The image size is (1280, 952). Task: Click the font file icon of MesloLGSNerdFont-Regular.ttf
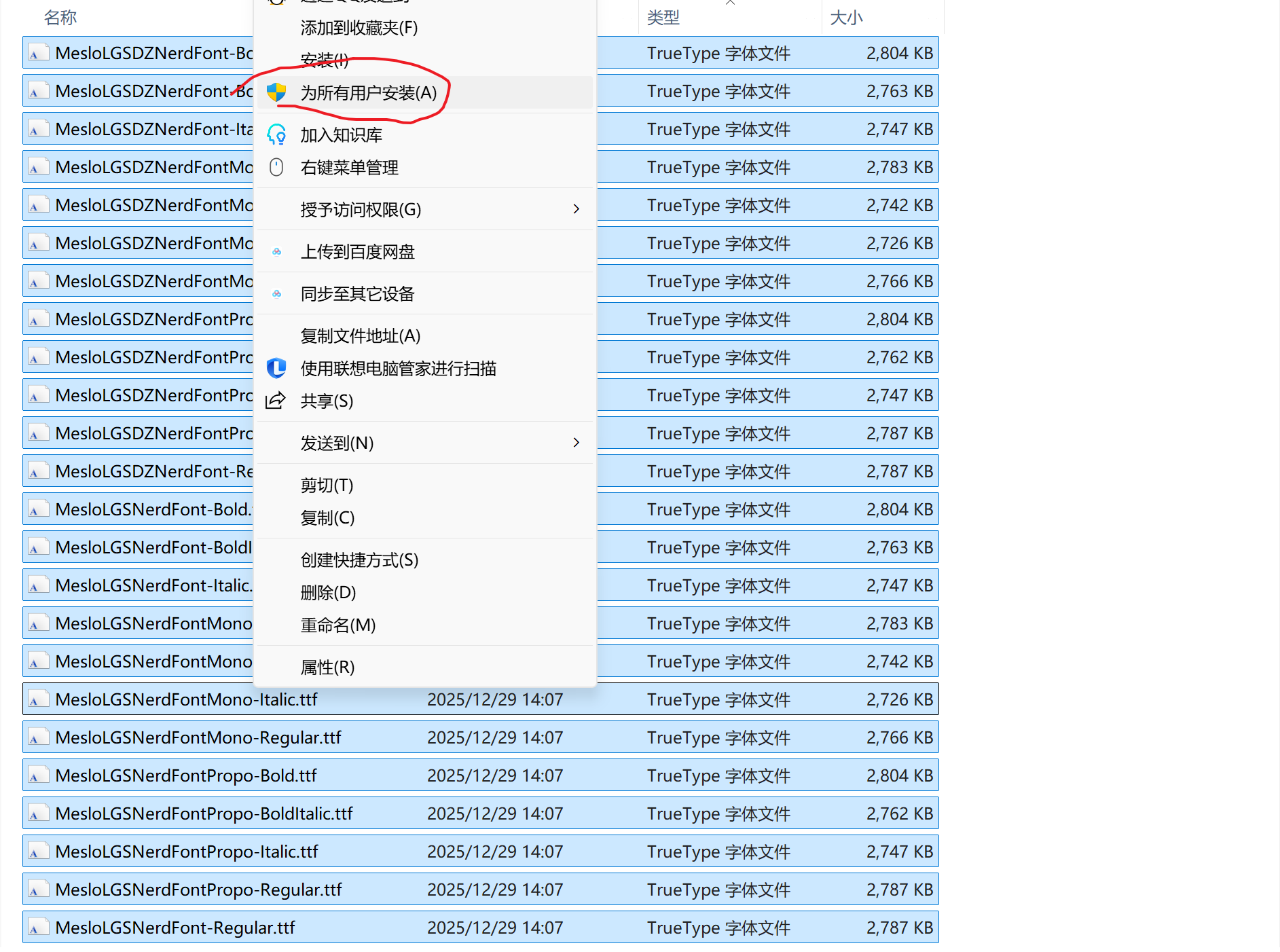pos(38,928)
